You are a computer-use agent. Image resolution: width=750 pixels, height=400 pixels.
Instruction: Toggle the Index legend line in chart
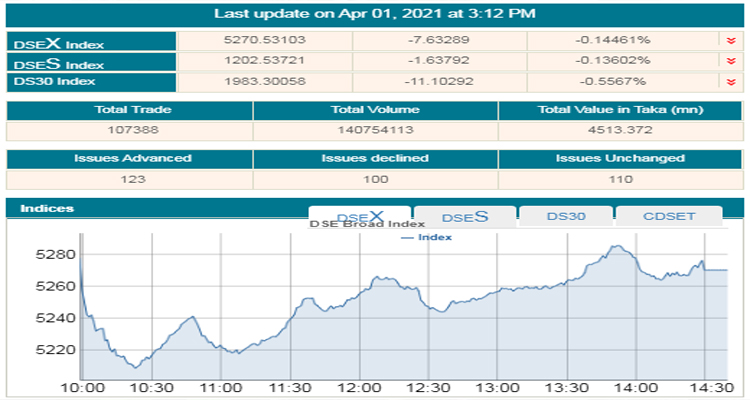427,237
